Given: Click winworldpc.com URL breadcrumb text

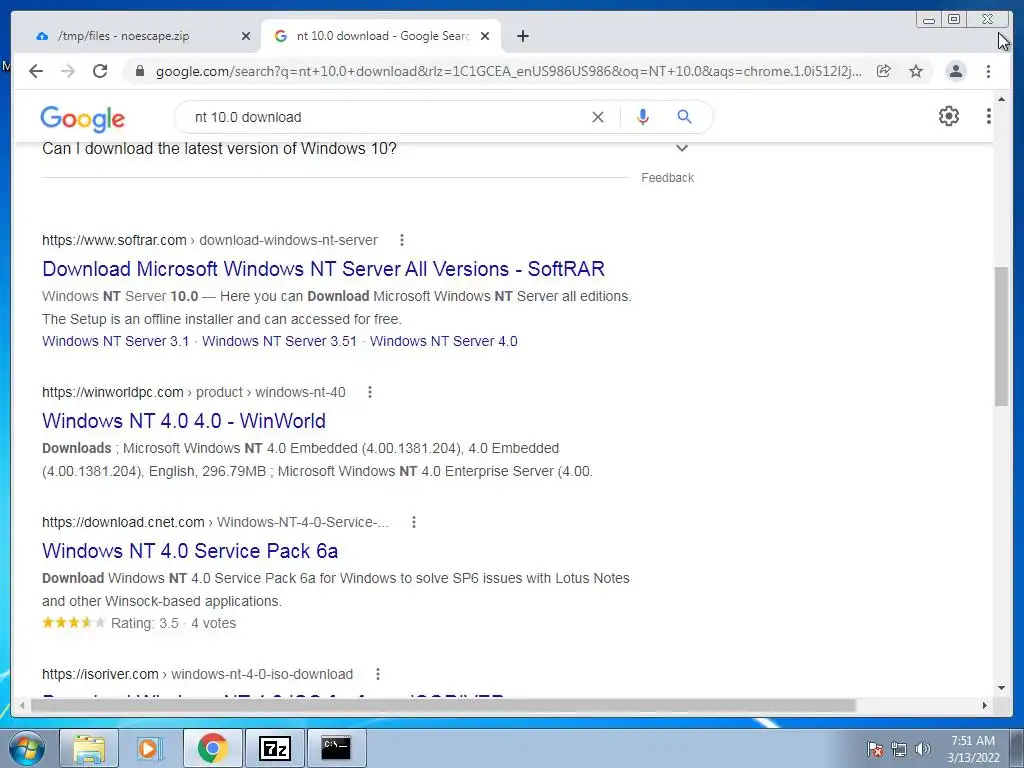Looking at the screenshot, I should tap(193, 392).
